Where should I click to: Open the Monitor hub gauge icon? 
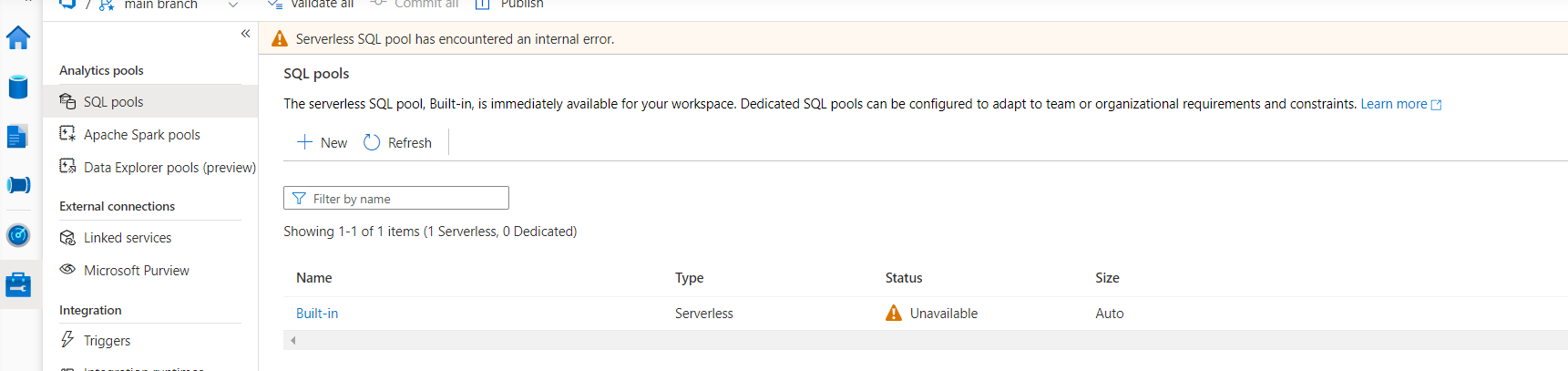(x=18, y=235)
